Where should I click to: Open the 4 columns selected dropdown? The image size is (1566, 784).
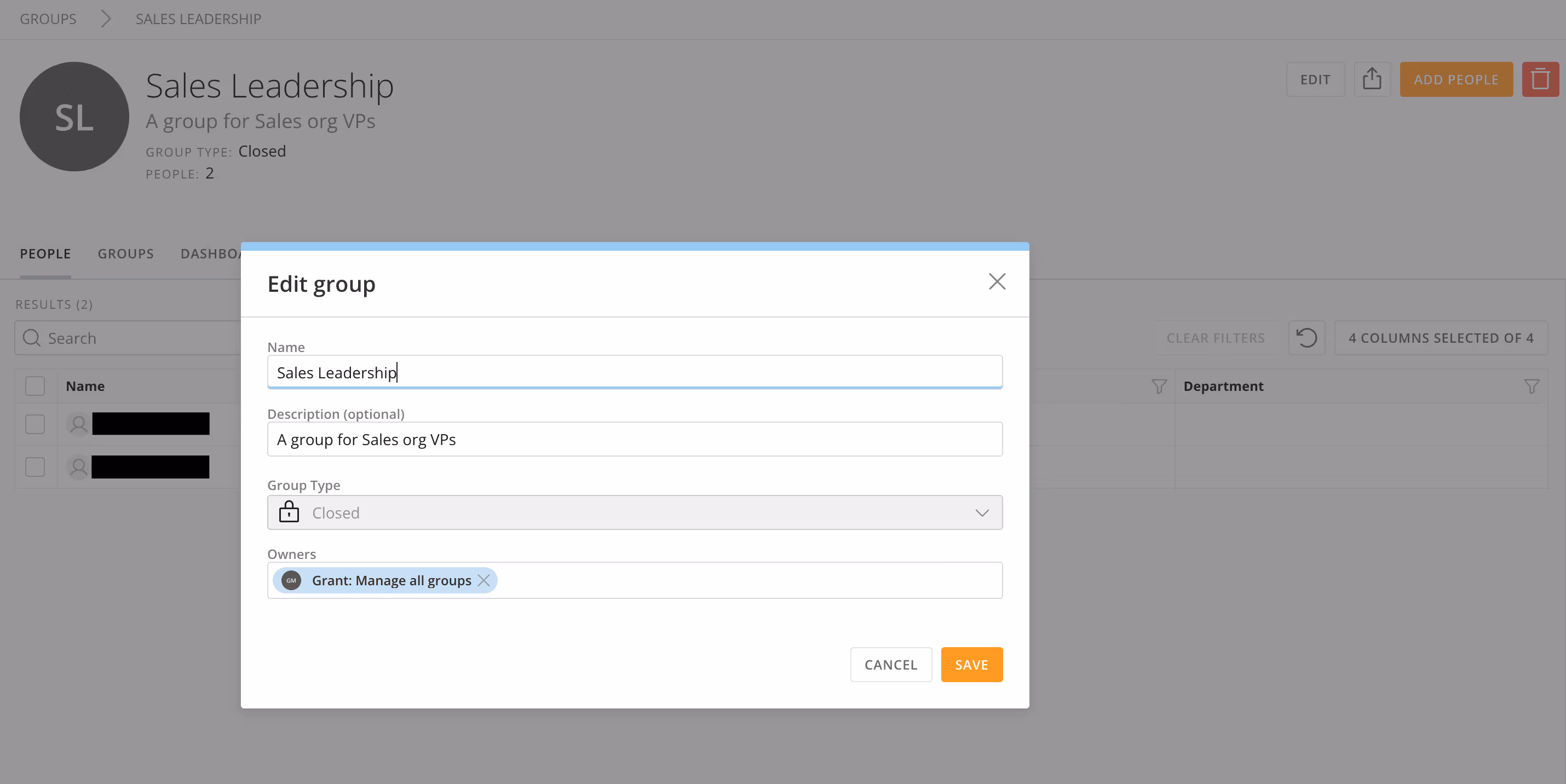pyautogui.click(x=1440, y=338)
